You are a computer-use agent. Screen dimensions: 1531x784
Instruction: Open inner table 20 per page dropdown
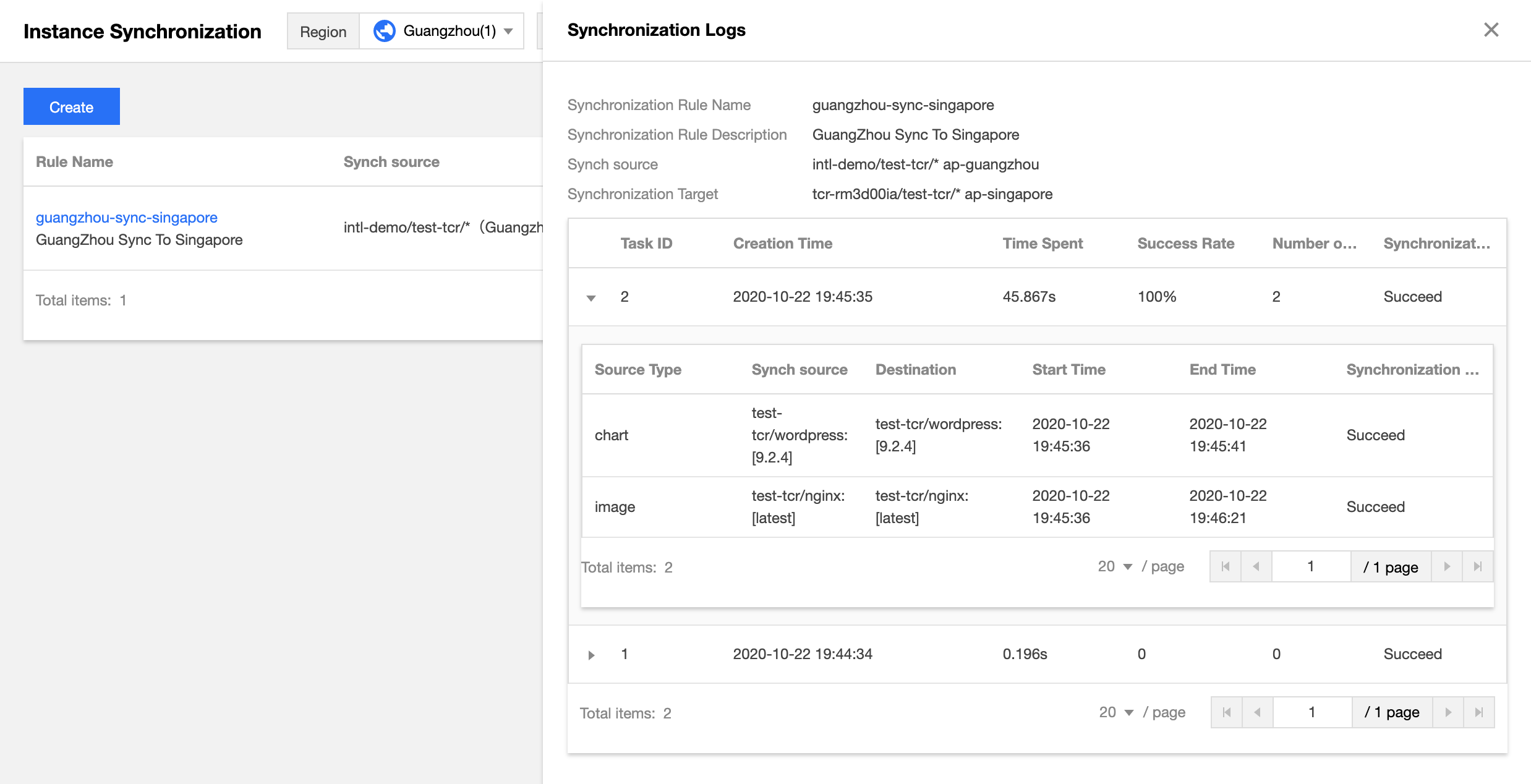1115,566
